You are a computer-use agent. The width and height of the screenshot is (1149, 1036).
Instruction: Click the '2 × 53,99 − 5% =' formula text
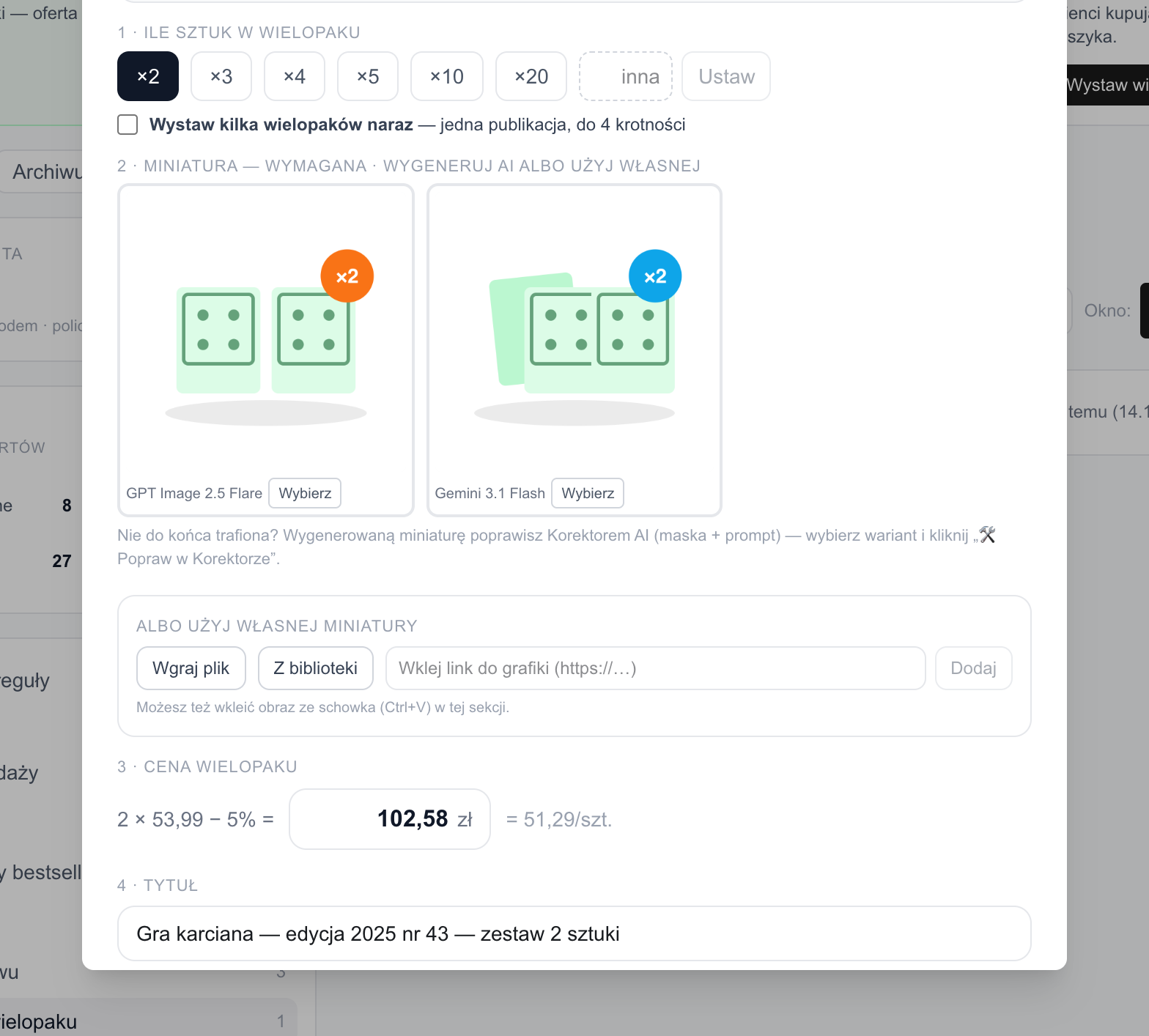pyautogui.click(x=196, y=819)
